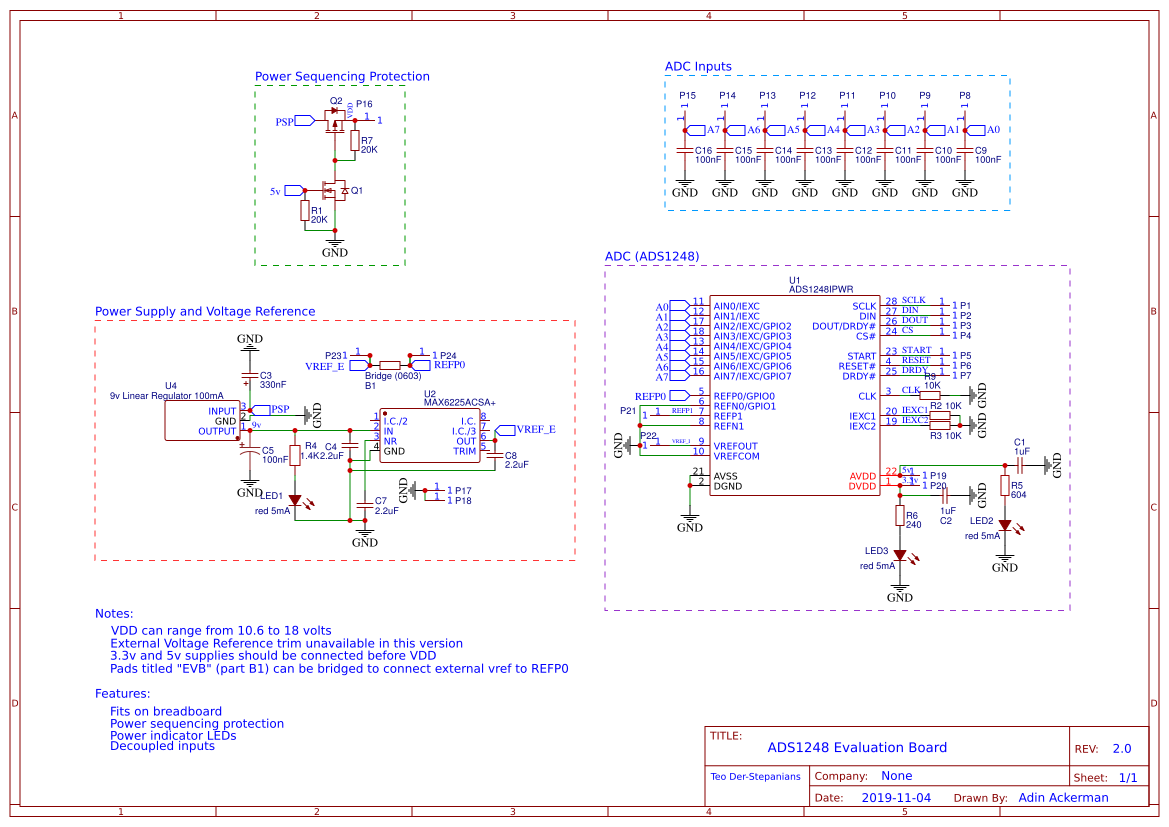Select the U4 9v linear regulator block
Viewport: 1169px width, 827px height.
coord(203,421)
